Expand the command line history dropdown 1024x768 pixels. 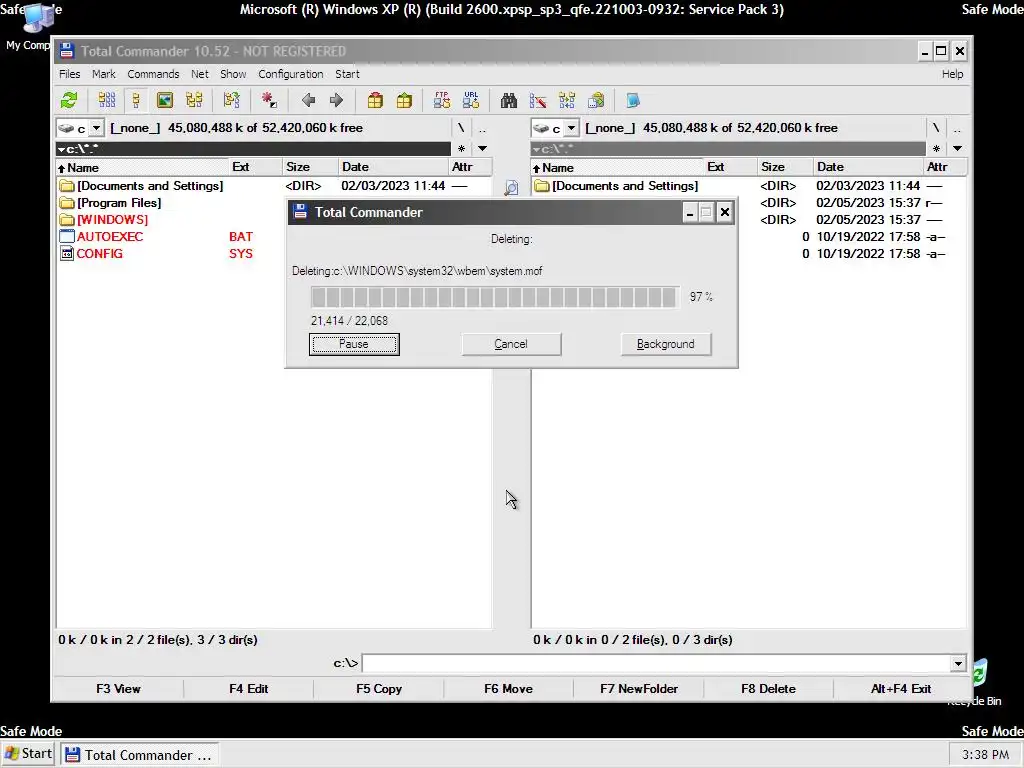[x=958, y=664]
